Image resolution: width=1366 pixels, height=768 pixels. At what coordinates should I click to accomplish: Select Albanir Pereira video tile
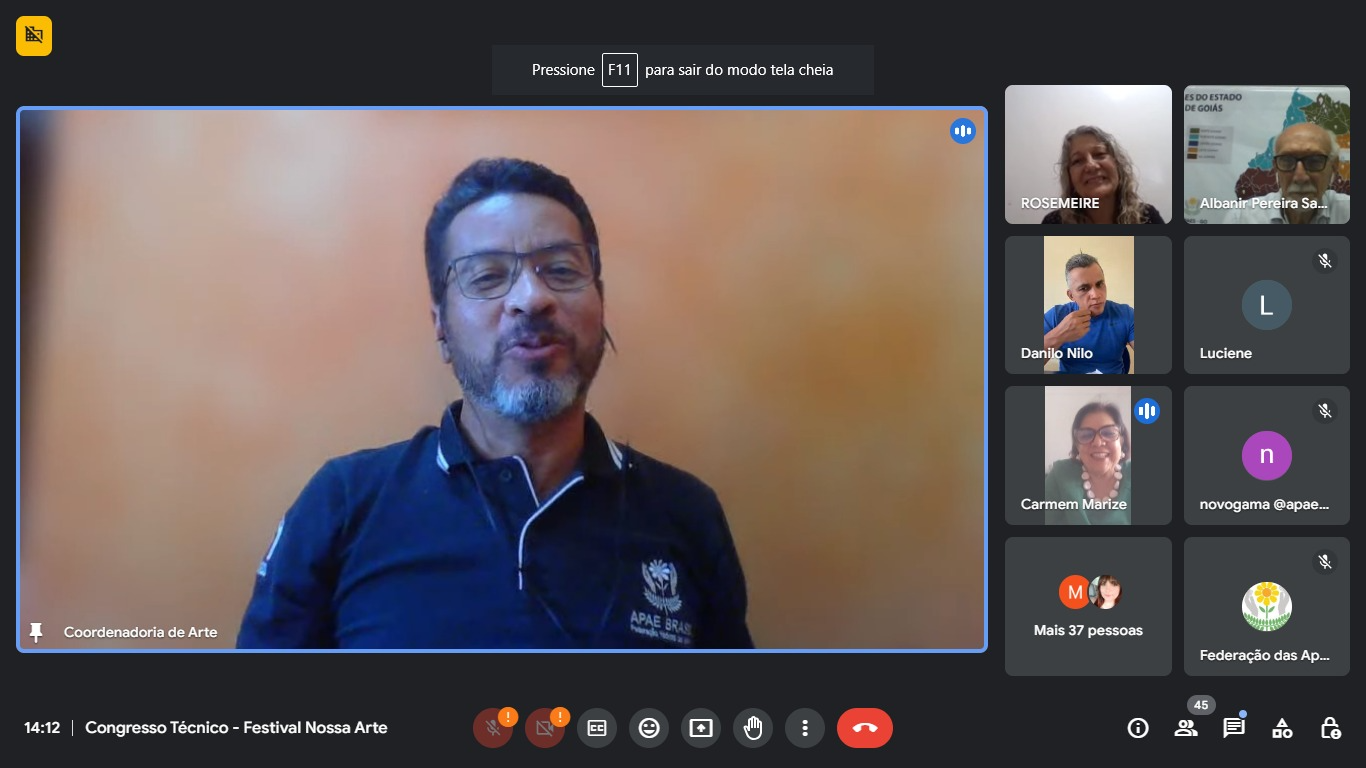tap(1267, 154)
